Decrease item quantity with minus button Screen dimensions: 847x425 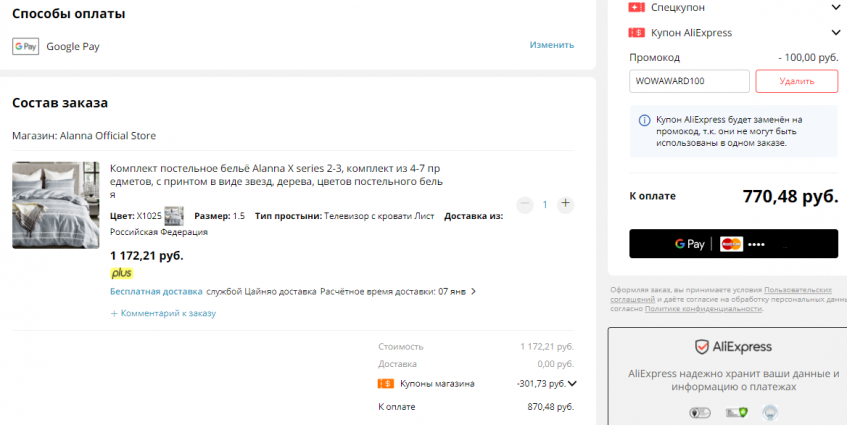pyautogui.click(x=525, y=204)
